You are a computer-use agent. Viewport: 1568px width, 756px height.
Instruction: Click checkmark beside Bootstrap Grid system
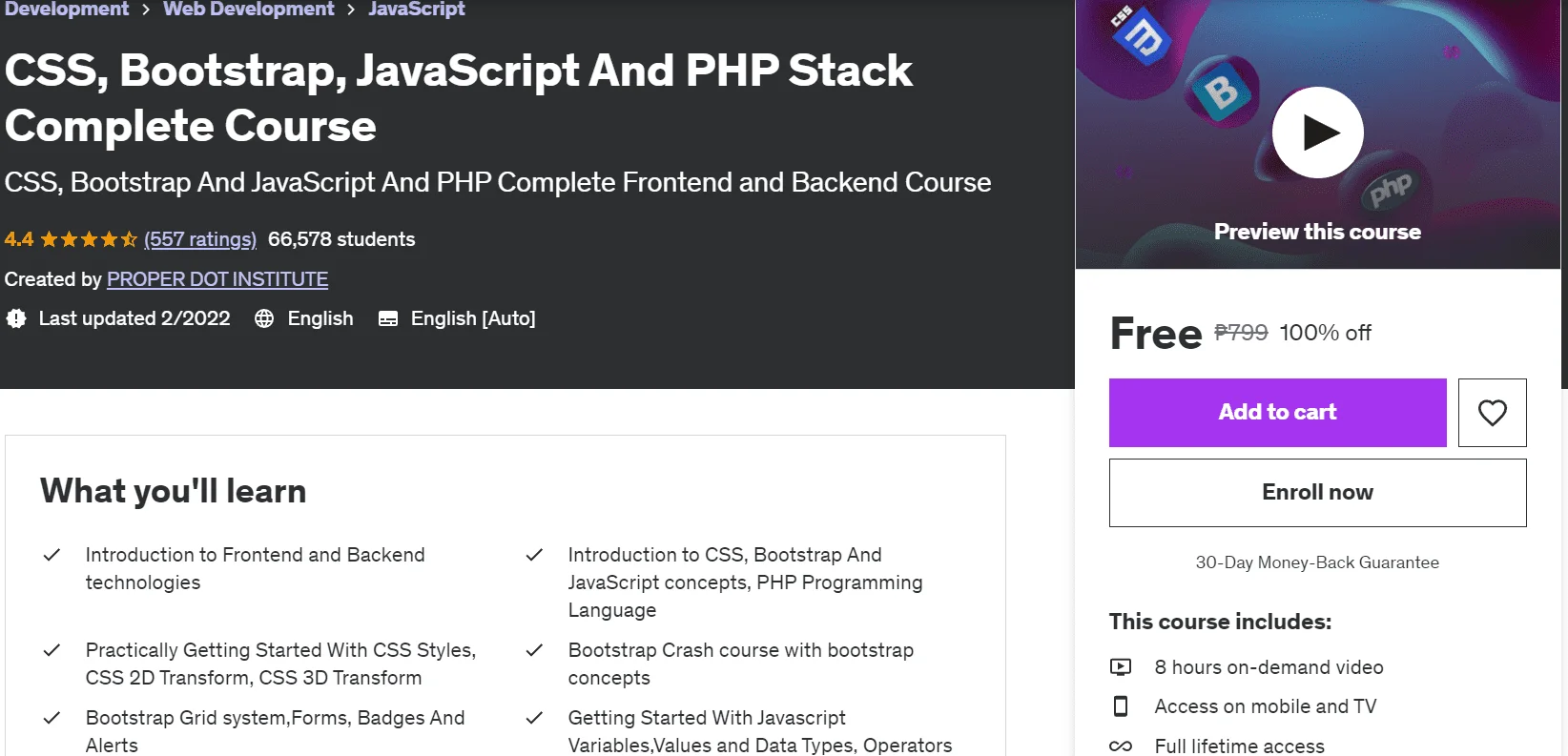52,718
